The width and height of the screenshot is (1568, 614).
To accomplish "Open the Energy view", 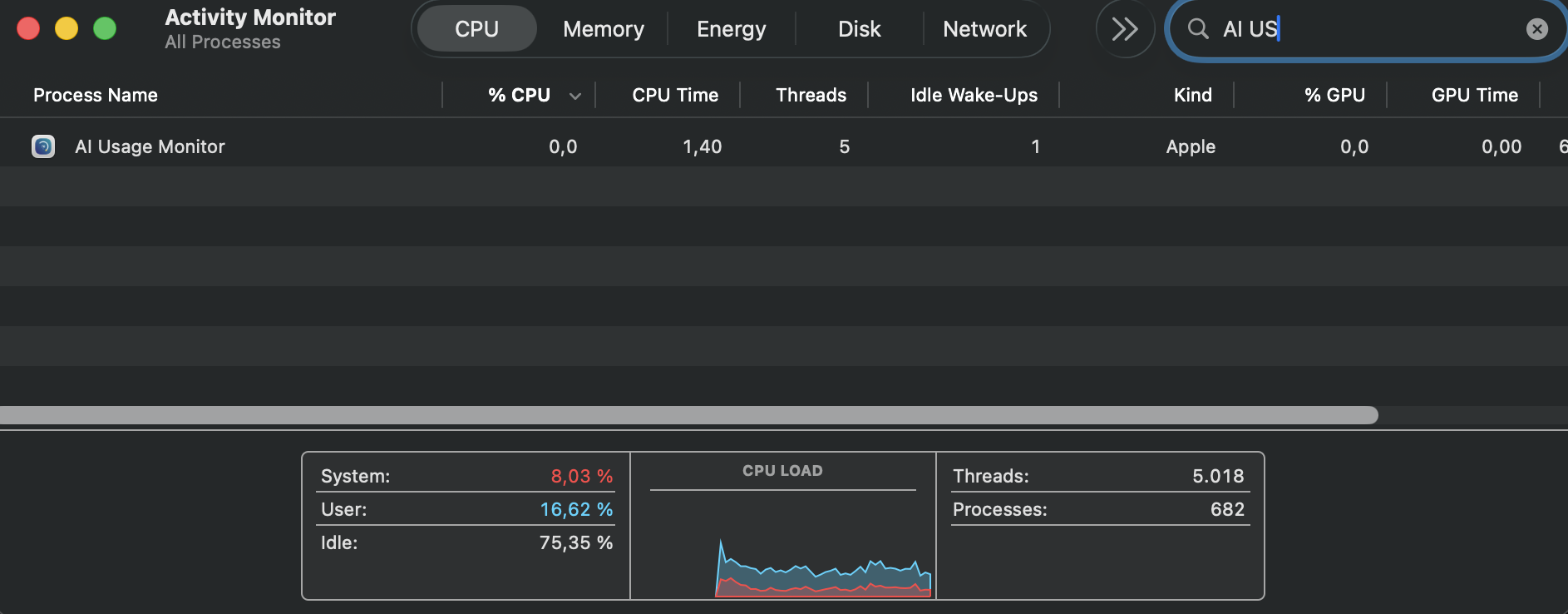I will click(x=730, y=28).
